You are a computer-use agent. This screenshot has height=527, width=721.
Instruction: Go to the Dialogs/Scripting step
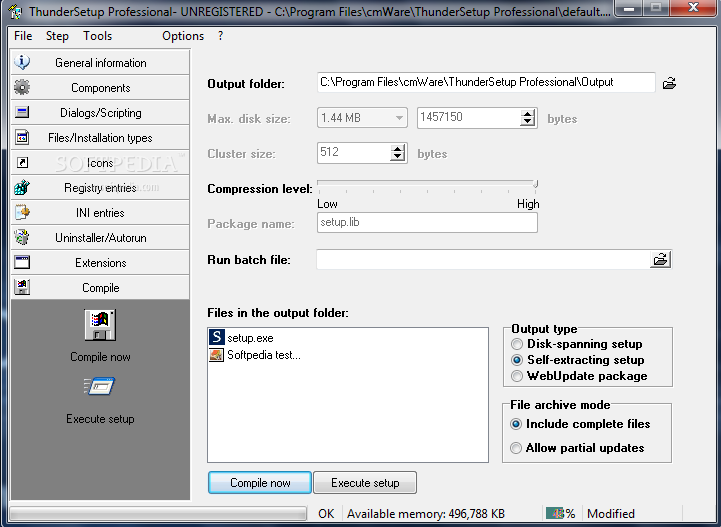click(100, 112)
